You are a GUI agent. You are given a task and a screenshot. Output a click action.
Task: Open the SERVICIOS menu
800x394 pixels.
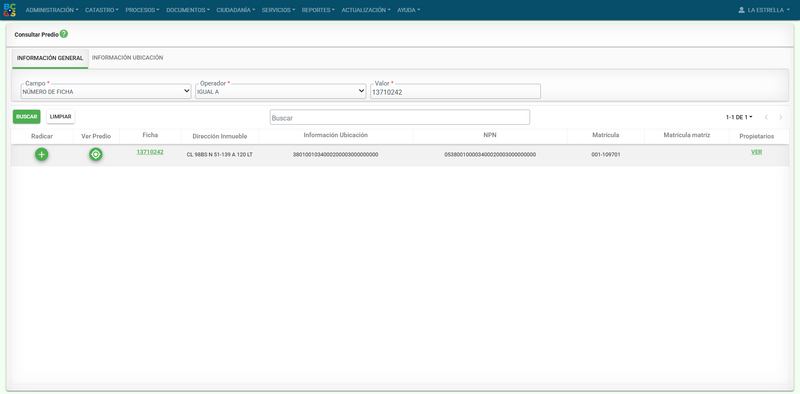279,10
